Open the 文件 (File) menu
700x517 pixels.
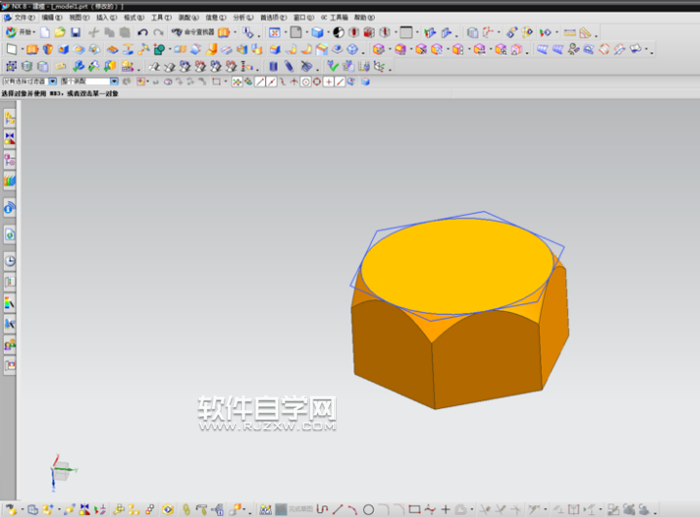click(x=26, y=17)
